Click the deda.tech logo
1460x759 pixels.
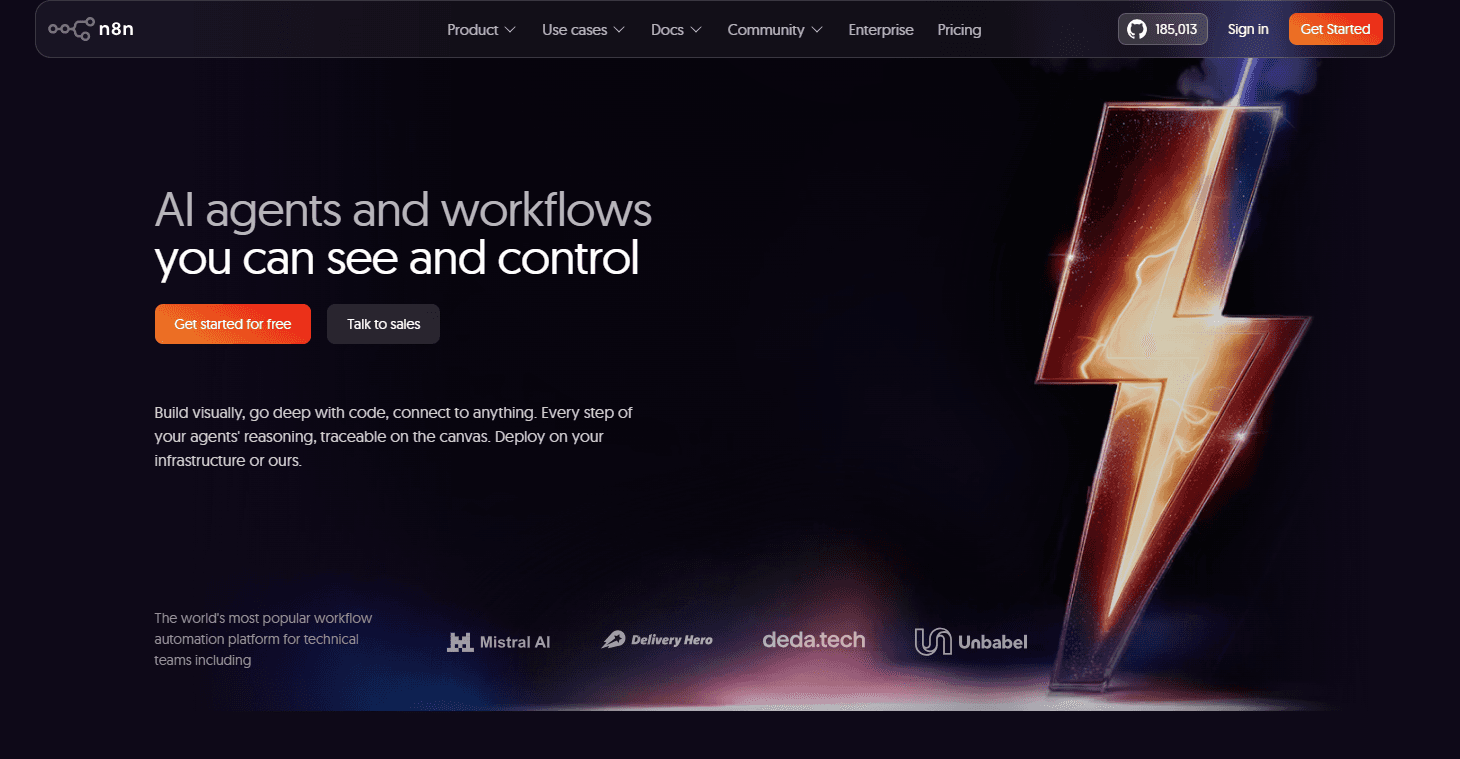point(814,640)
